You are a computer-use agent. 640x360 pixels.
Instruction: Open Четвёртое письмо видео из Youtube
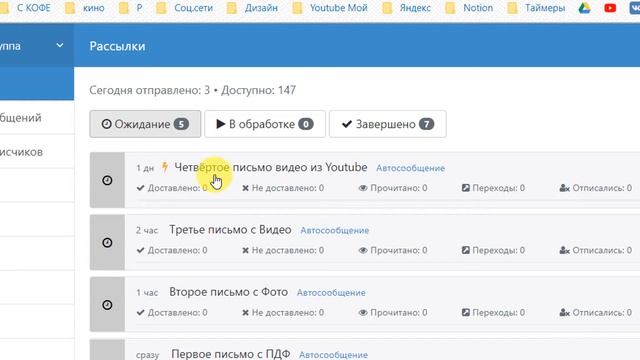(x=271, y=167)
